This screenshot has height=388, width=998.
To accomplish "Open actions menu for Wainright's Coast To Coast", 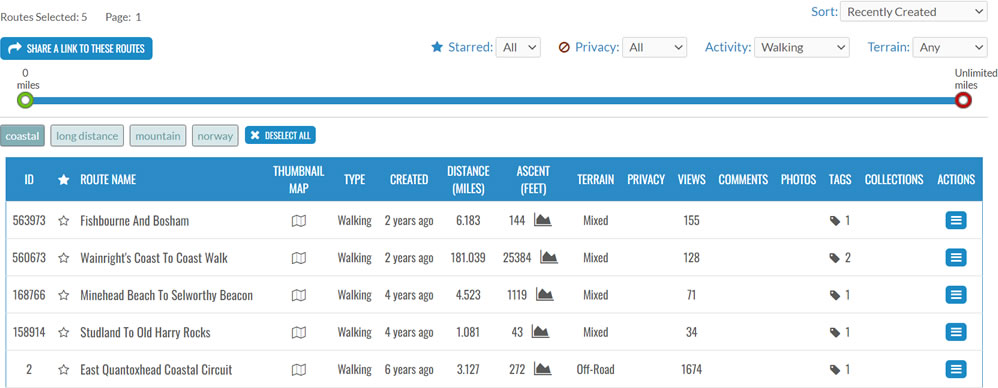I will [955, 258].
